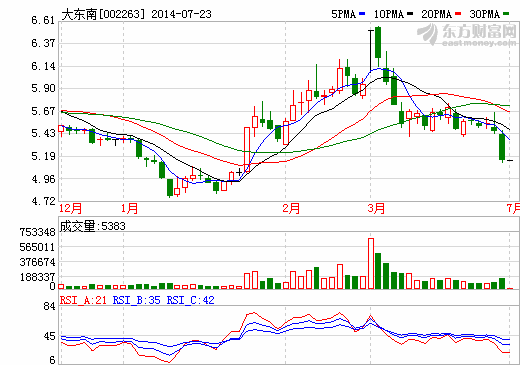Click the 20PMA red legend swatch
Viewport: 520px width, 365px height.
point(458,14)
